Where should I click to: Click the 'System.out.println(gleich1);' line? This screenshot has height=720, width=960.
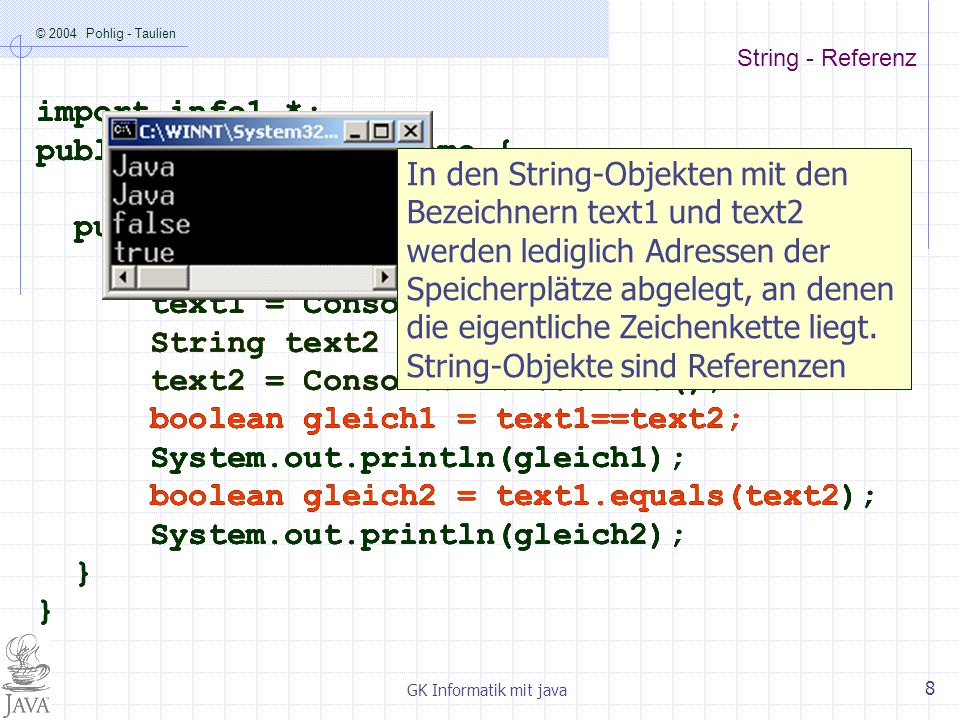(417, 459)
